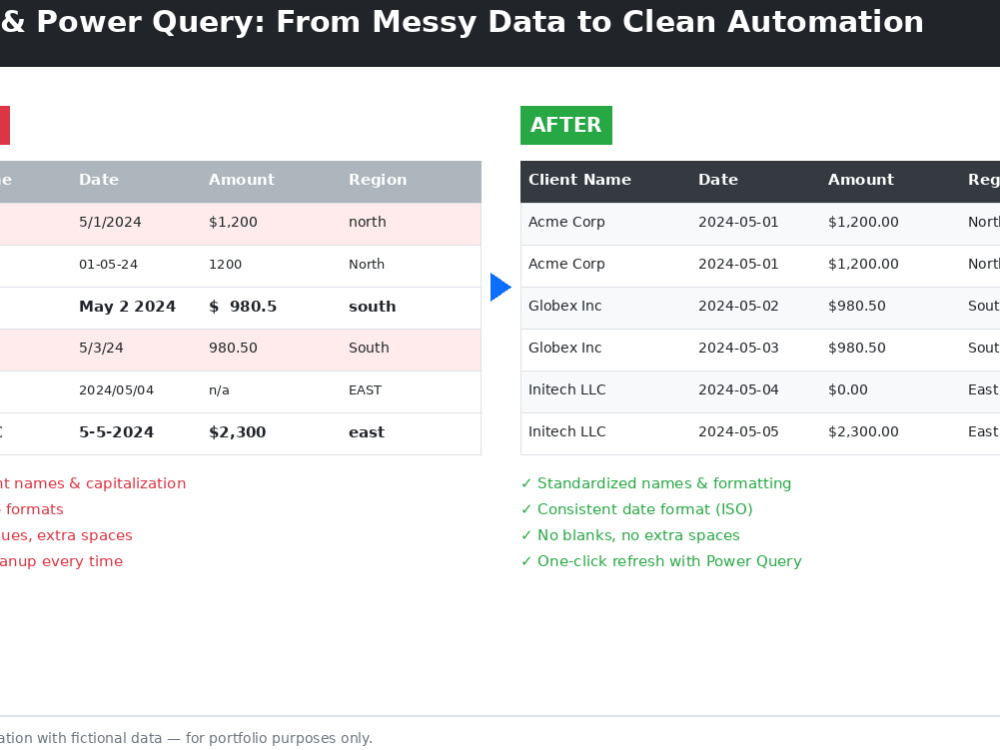Click the bold $2,300 amount cell
The image size is (1000, 750).
[x=237, y=432]
